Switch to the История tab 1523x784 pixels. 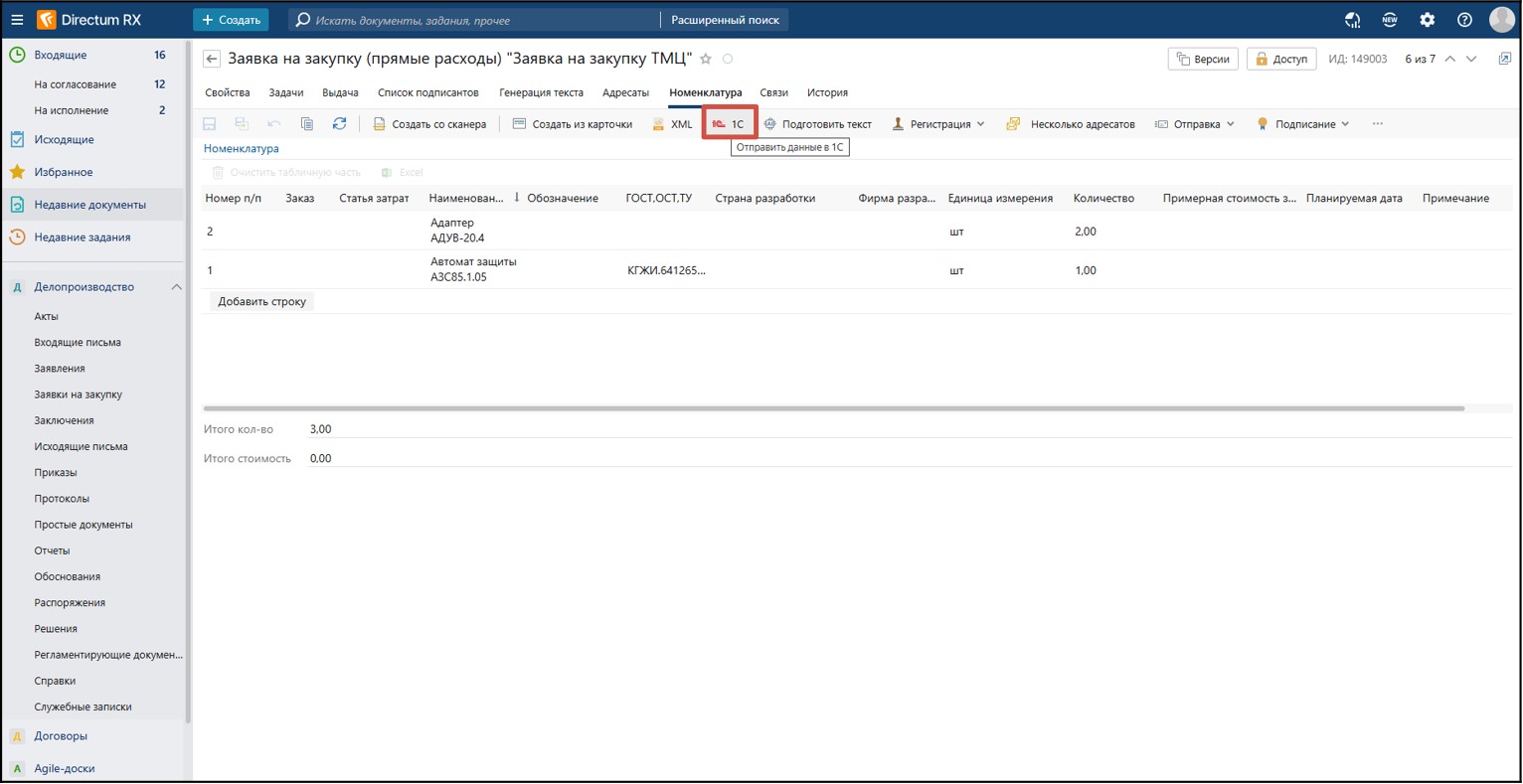pos(827,92)
